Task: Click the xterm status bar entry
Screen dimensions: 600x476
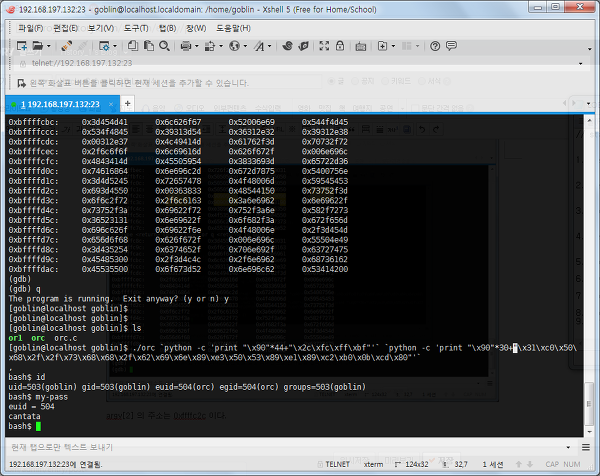Action: [x=373, y=464]
